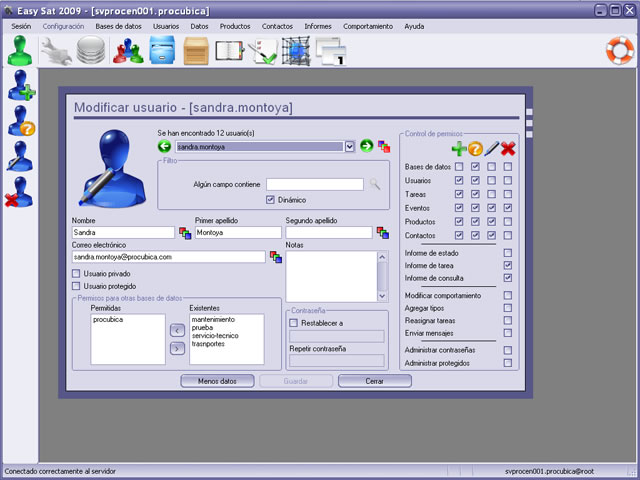The height and width of the screenshot is (480, 640).
Task: Click colored squares icon next to Nombre field
Action: pos(185,233)
